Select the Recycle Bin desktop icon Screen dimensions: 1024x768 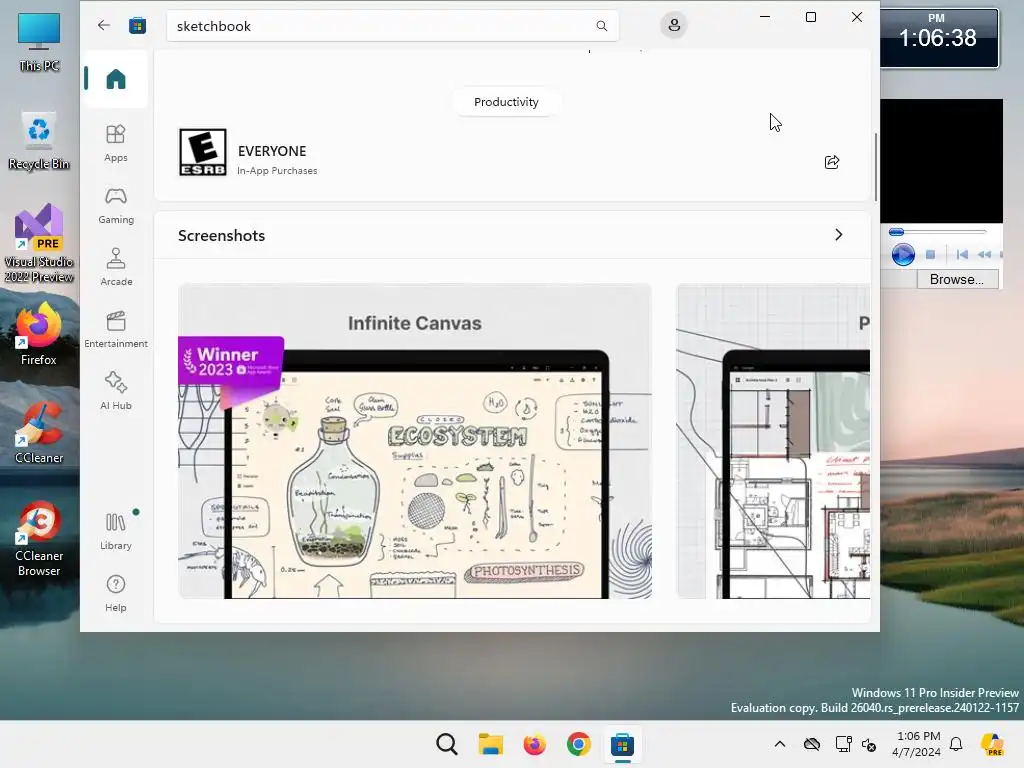[x=39, y=141]
